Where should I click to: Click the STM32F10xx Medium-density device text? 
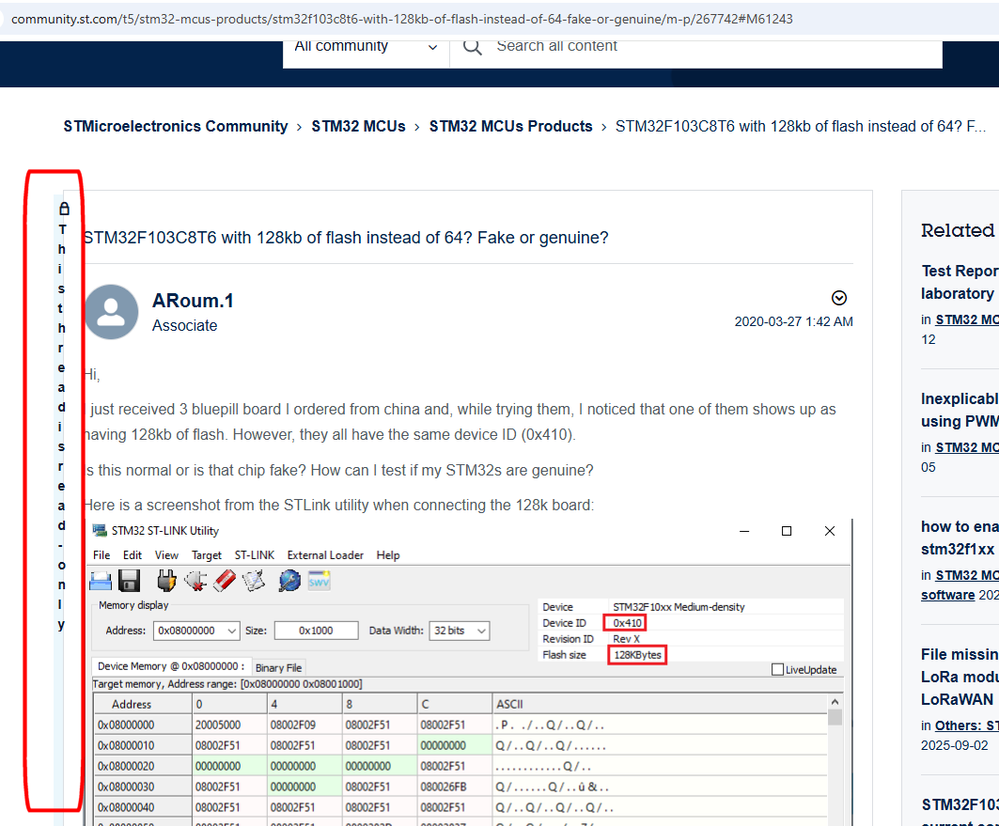(679, 607)
